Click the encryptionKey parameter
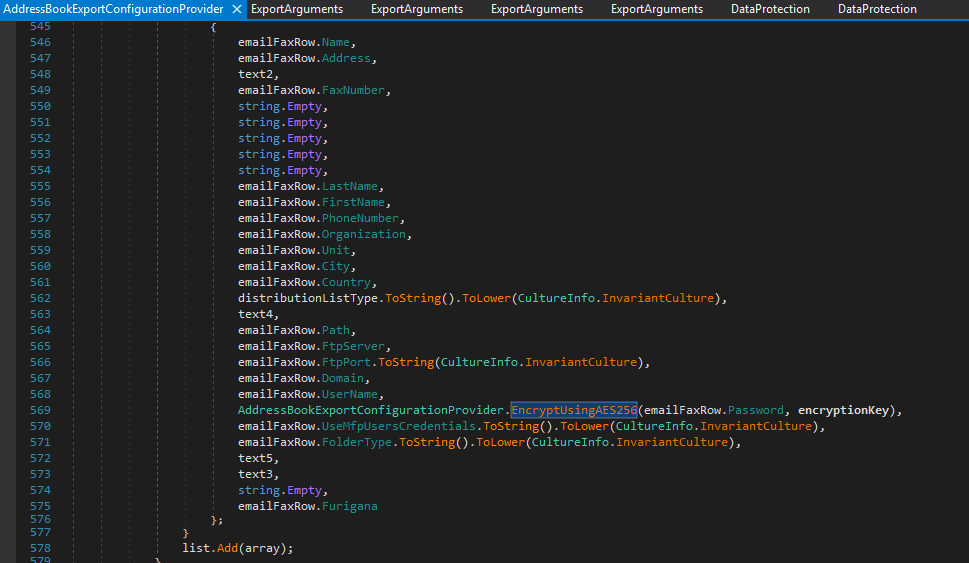Screen dimensions: 969x563 click(845, 411)
